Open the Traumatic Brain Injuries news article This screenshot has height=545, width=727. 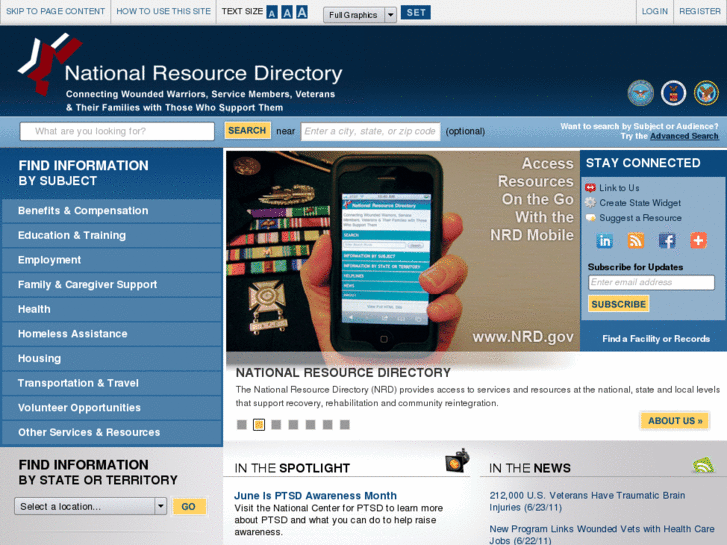tap(587, 501)
